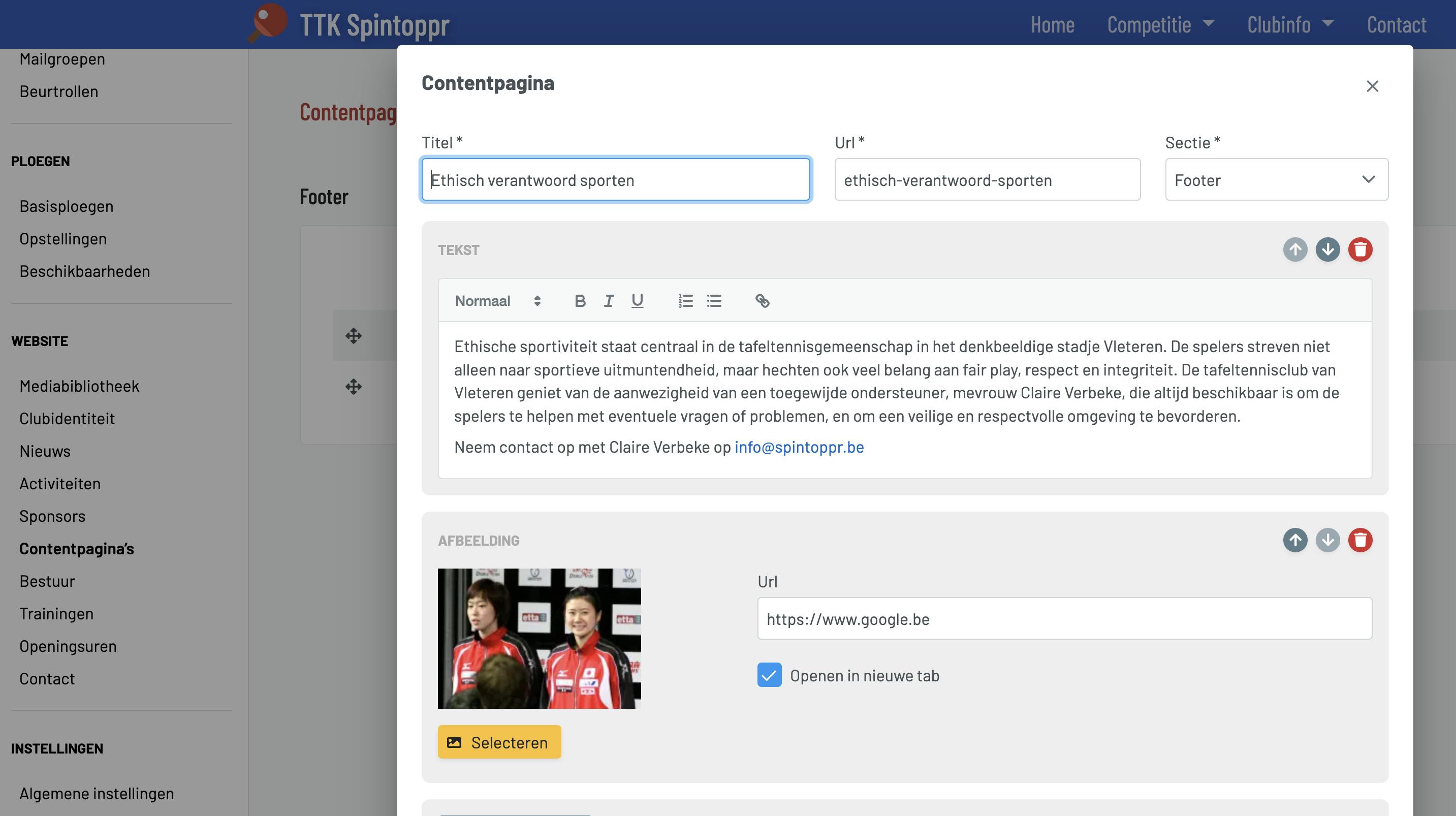Move the Tekst block up
The height and width of the screenshot is (816, 1456).
(x=1295, y=249)
